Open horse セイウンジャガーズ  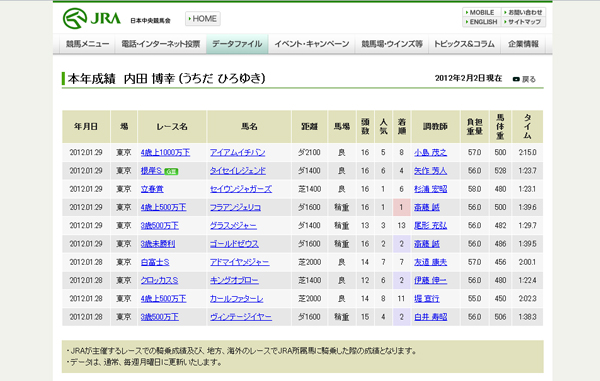(241, 189)
